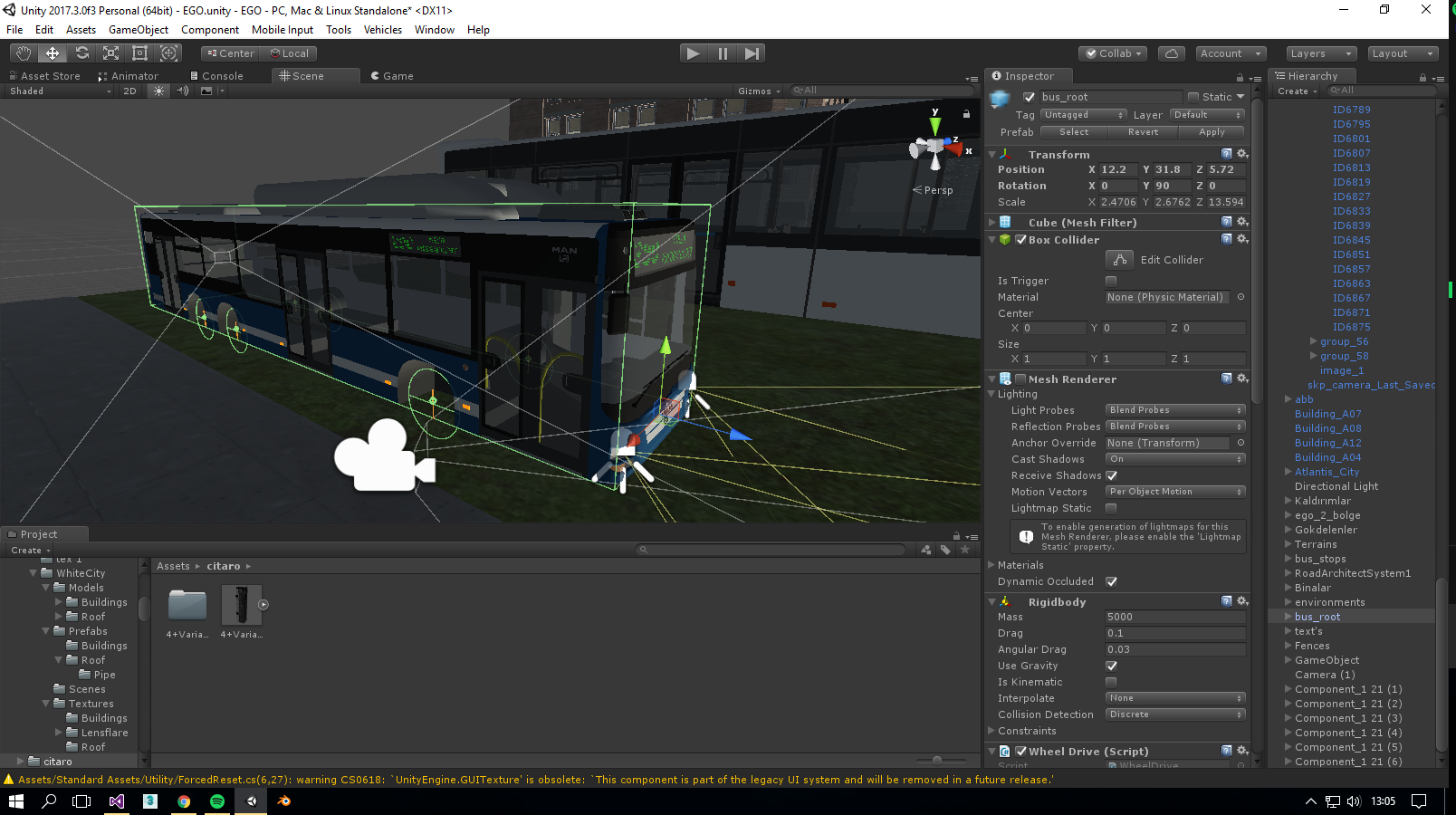The width and height of the screenshot is (1456, 815).
Task: Switch to the Game tab
Action: (x=392, y=76)
